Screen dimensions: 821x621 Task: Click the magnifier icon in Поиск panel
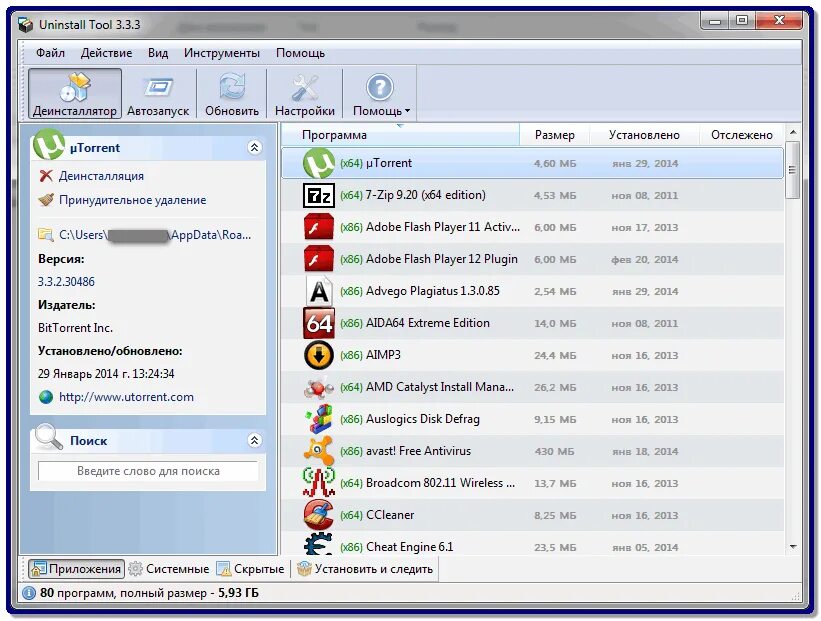(x=48, y=437)
